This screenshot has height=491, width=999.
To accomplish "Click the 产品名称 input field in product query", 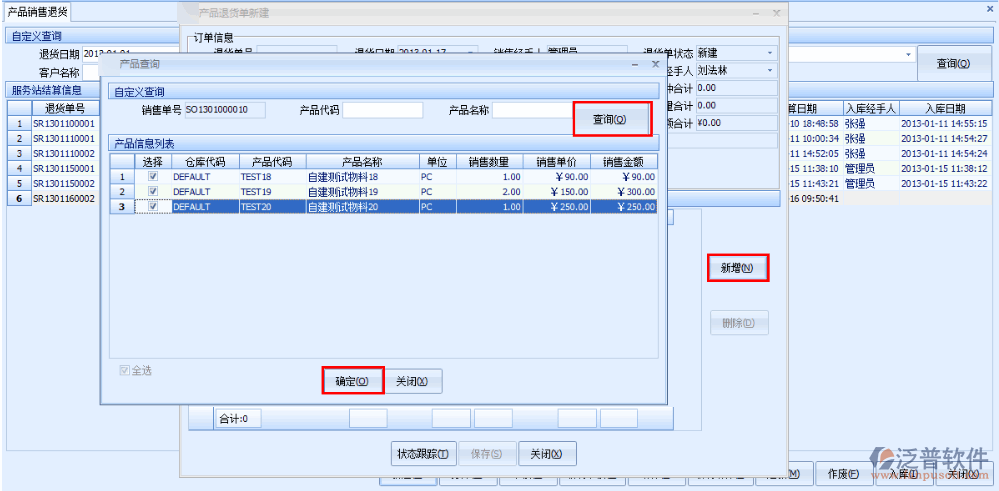I will pyautogui.click(x=534, y=110).
